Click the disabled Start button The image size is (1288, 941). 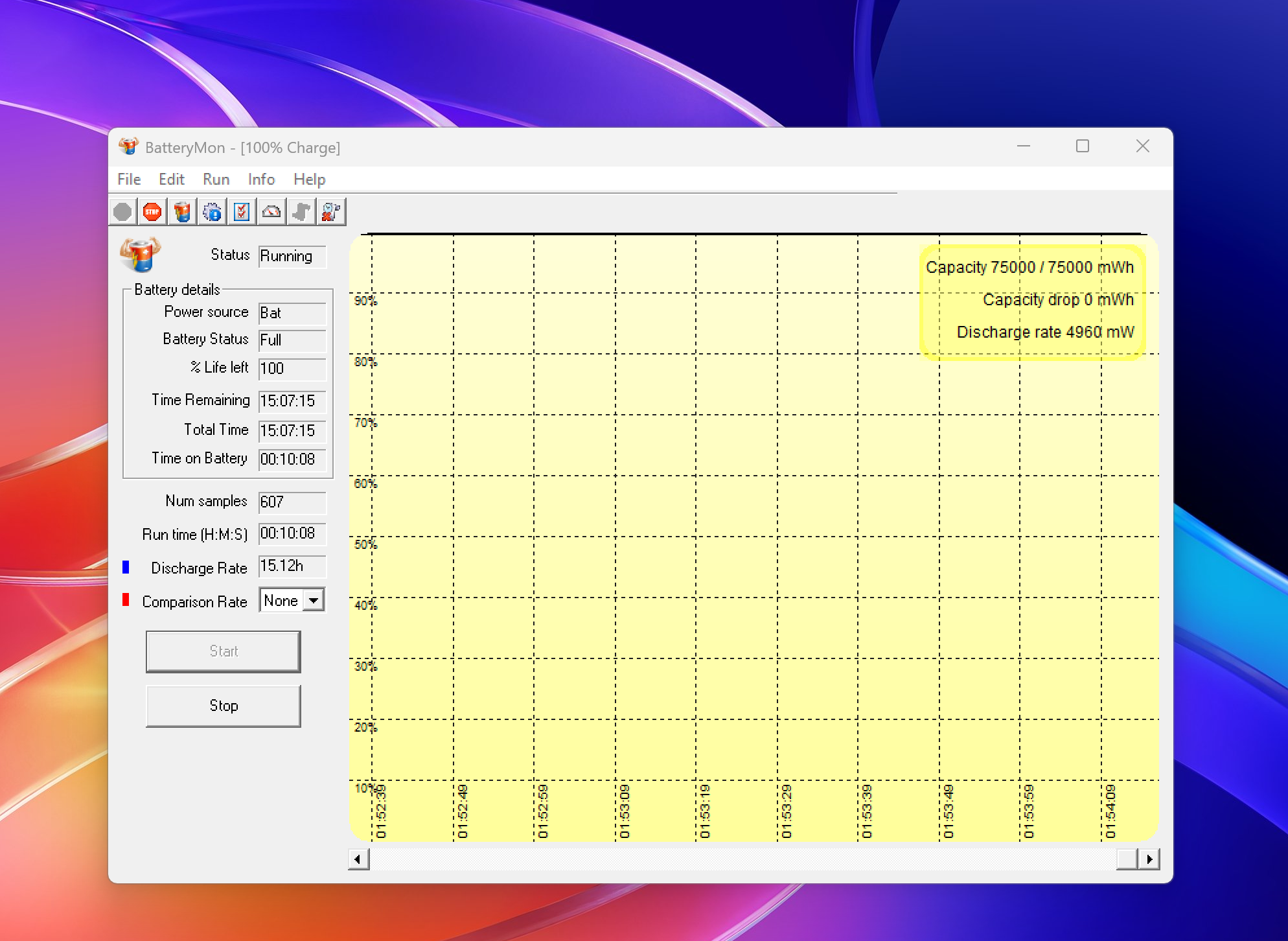tap(224, 651)
